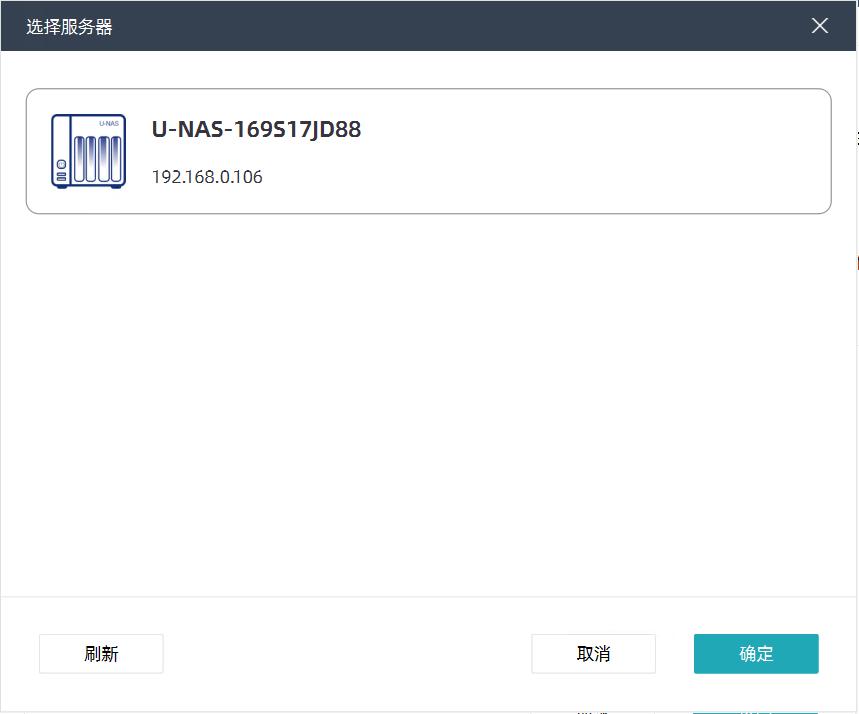The height and width of the screenshot is (714, 859).
Task: Close the 选择服务器 dialog with the X
Action: click(x=820, y=26)
